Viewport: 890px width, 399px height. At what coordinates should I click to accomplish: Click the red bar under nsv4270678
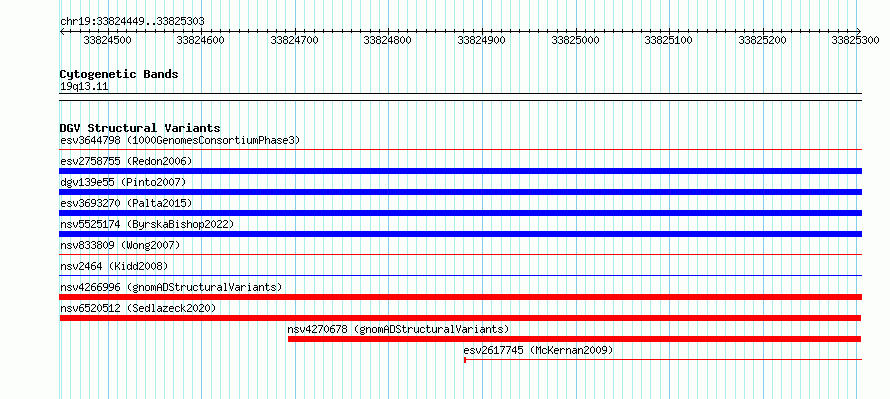pyautogui.click(x=574, y=339)
